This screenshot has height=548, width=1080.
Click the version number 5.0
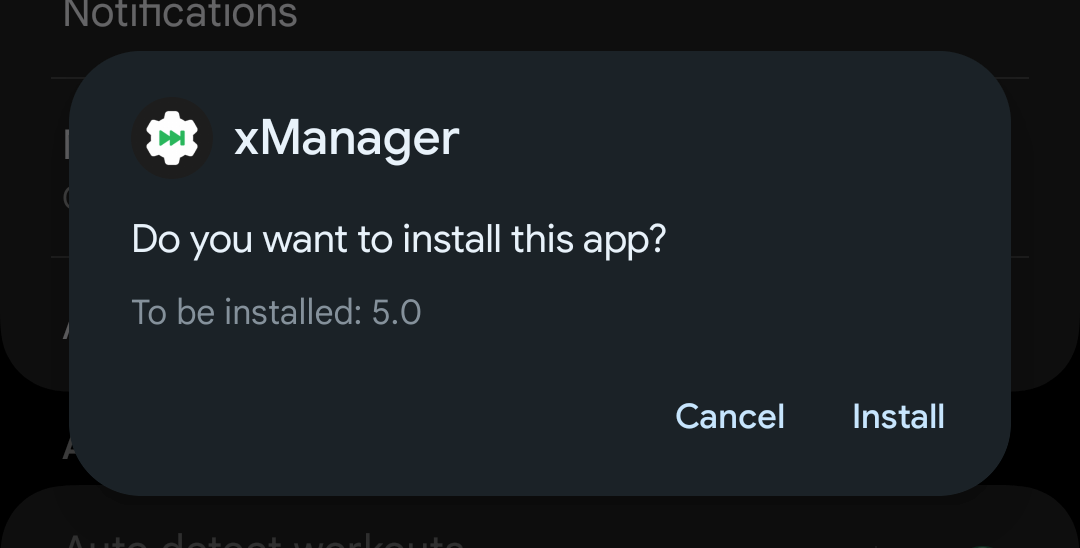point(396,313)
